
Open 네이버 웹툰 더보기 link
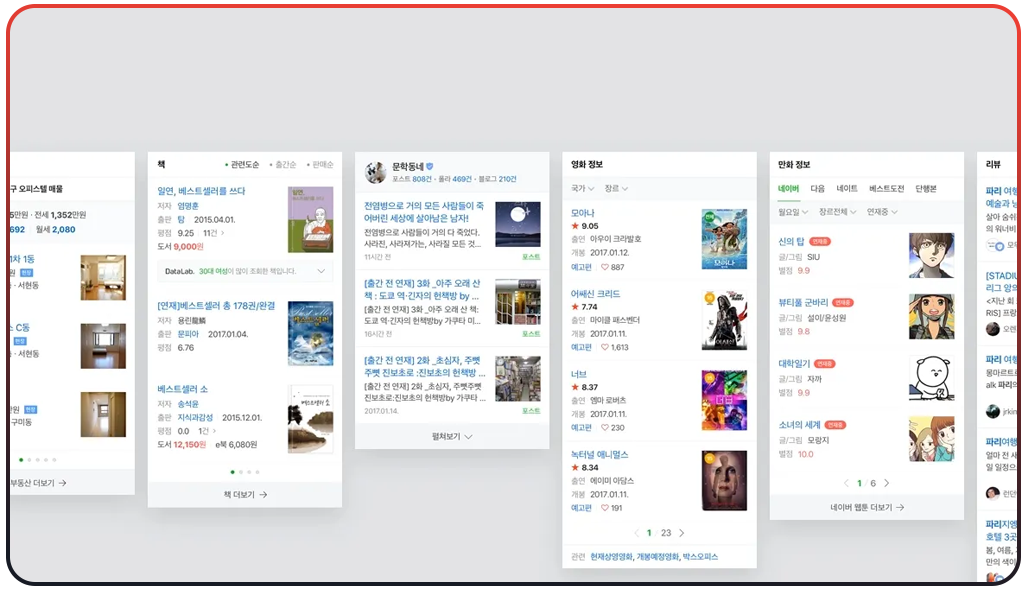pos(868,505)
